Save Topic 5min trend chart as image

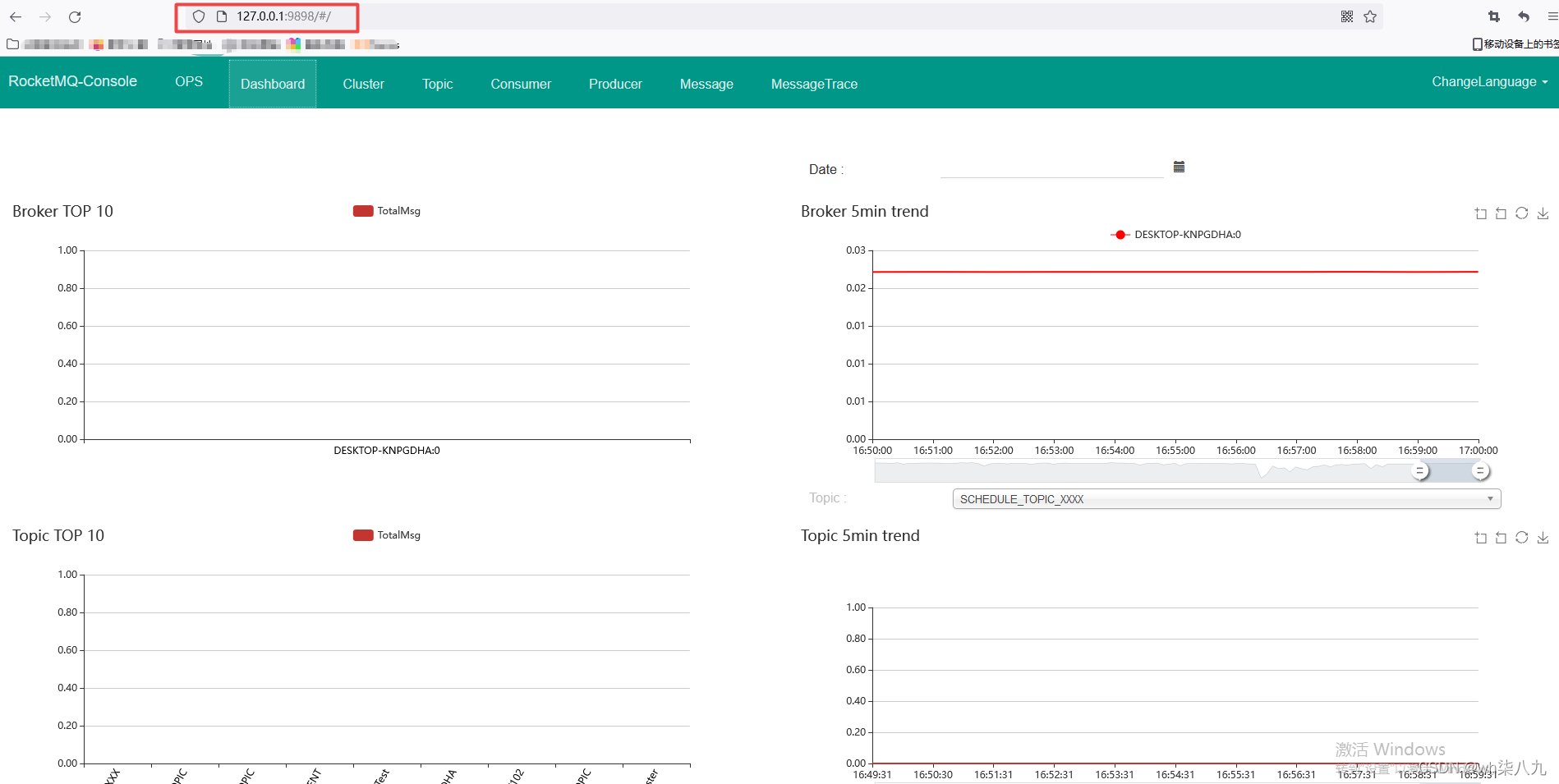[x=1543, y=538]
